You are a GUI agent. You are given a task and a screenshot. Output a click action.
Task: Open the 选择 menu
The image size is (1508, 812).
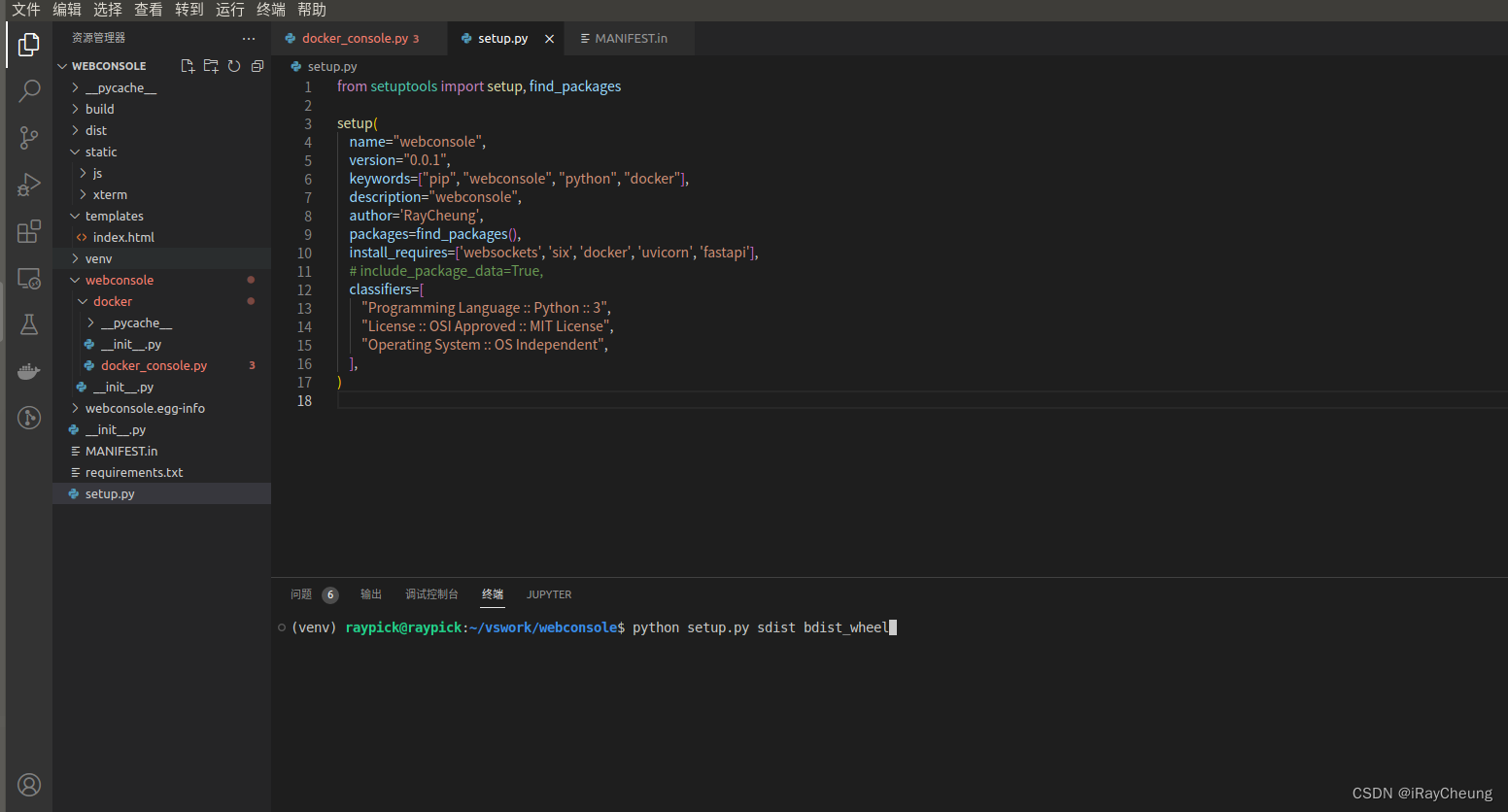108,10
